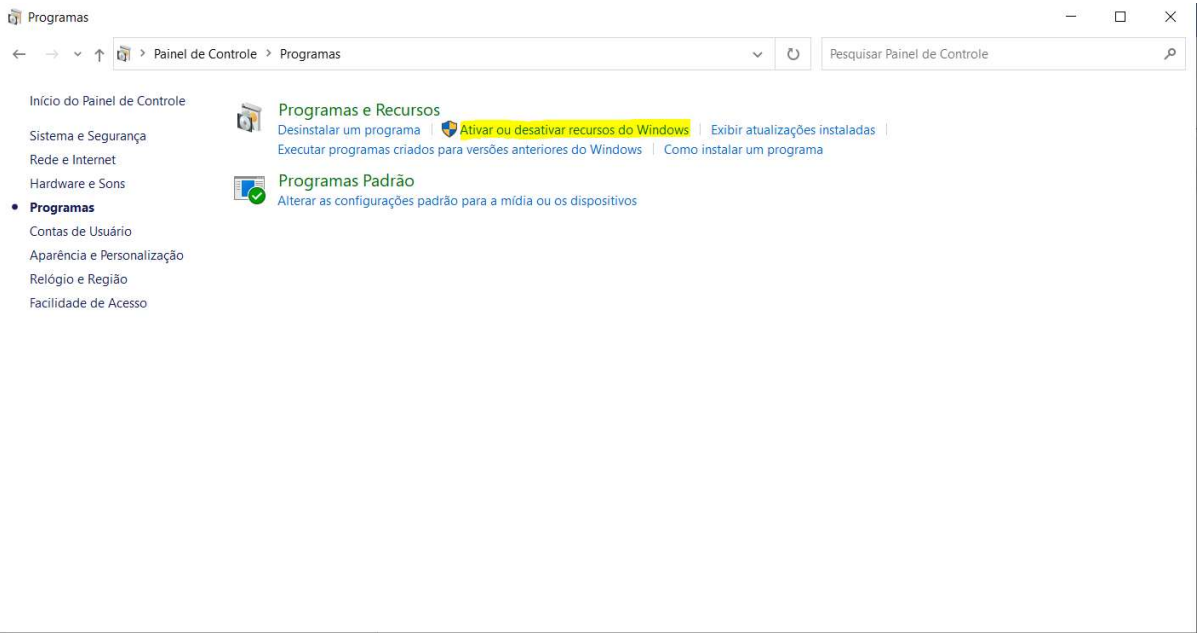Image resolution: width=1201 pixels, height=633 pixels.
Task: Open Relógio e Região category
Action: 79,280
